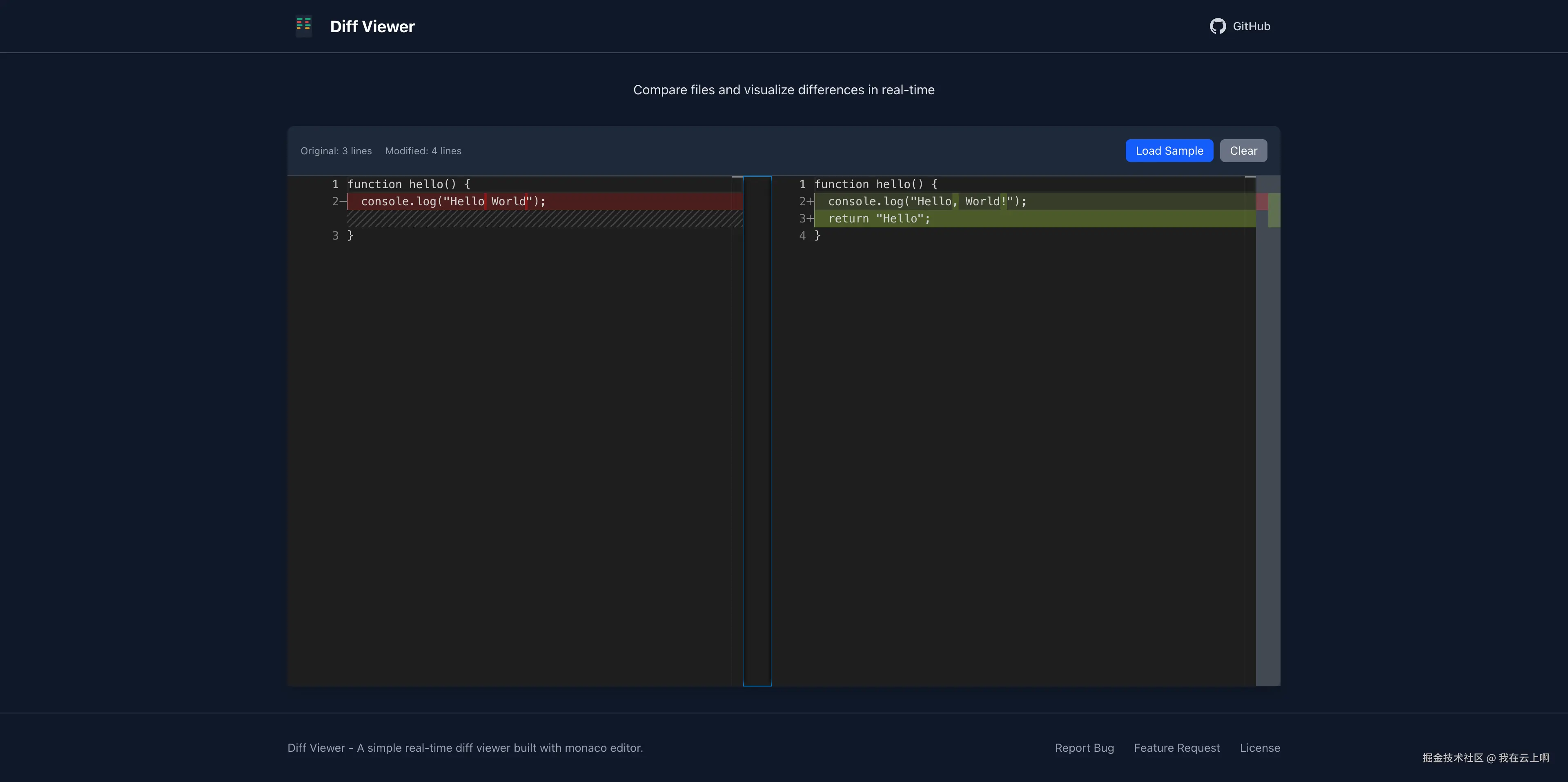Open the Feature Request link
1568x782 pixels.
1176,748
